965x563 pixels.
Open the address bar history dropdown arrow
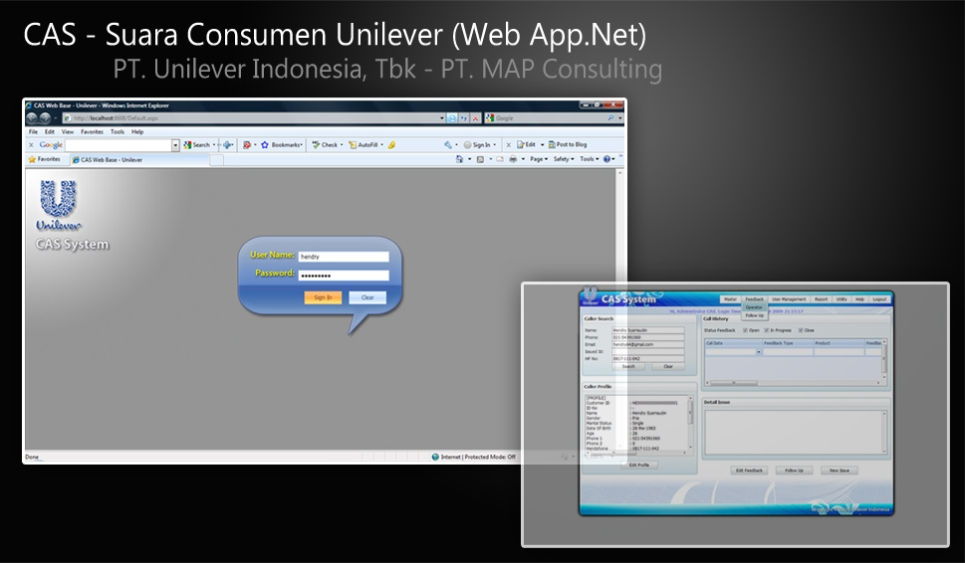point(442,118)
